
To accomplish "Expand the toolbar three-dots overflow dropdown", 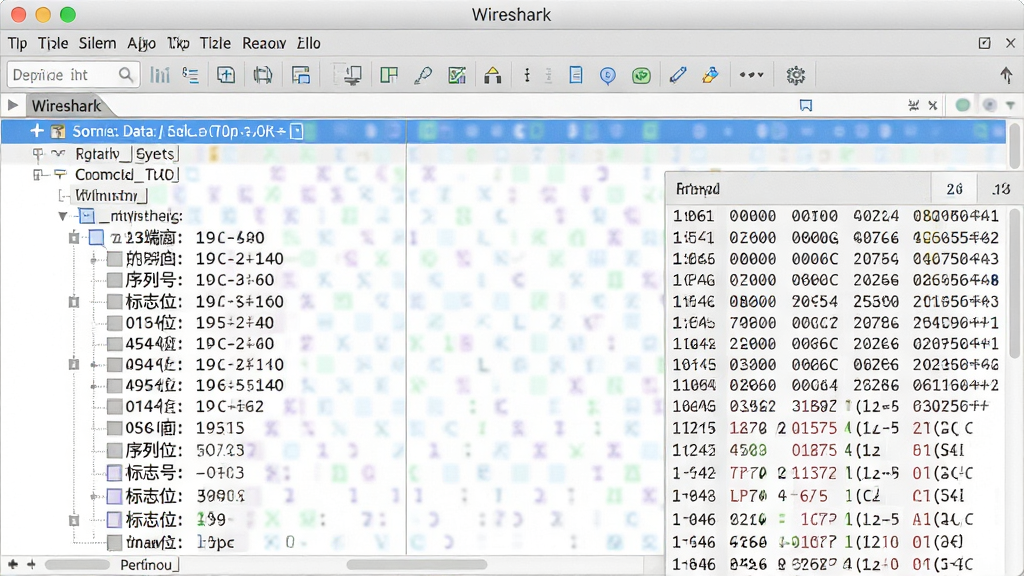I will (x=751, y=75).
